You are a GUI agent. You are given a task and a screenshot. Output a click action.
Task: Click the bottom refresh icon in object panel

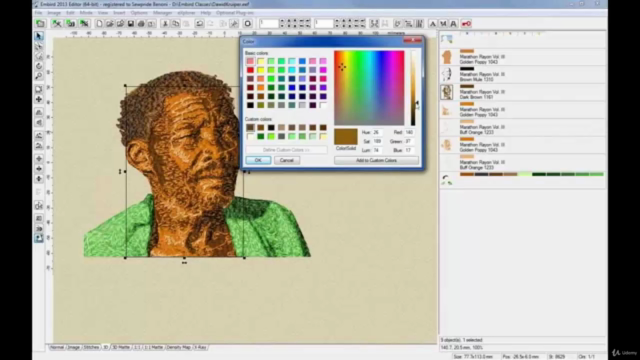click(447, 180)
